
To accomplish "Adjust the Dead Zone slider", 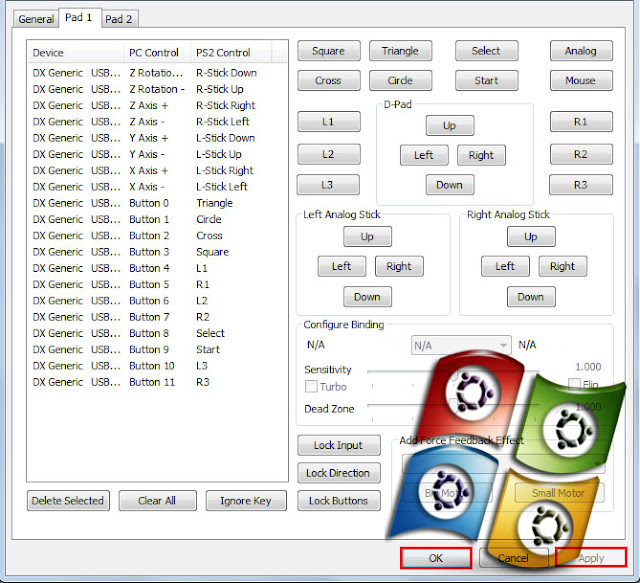I will pyautogui.click(x=453, y=406).
